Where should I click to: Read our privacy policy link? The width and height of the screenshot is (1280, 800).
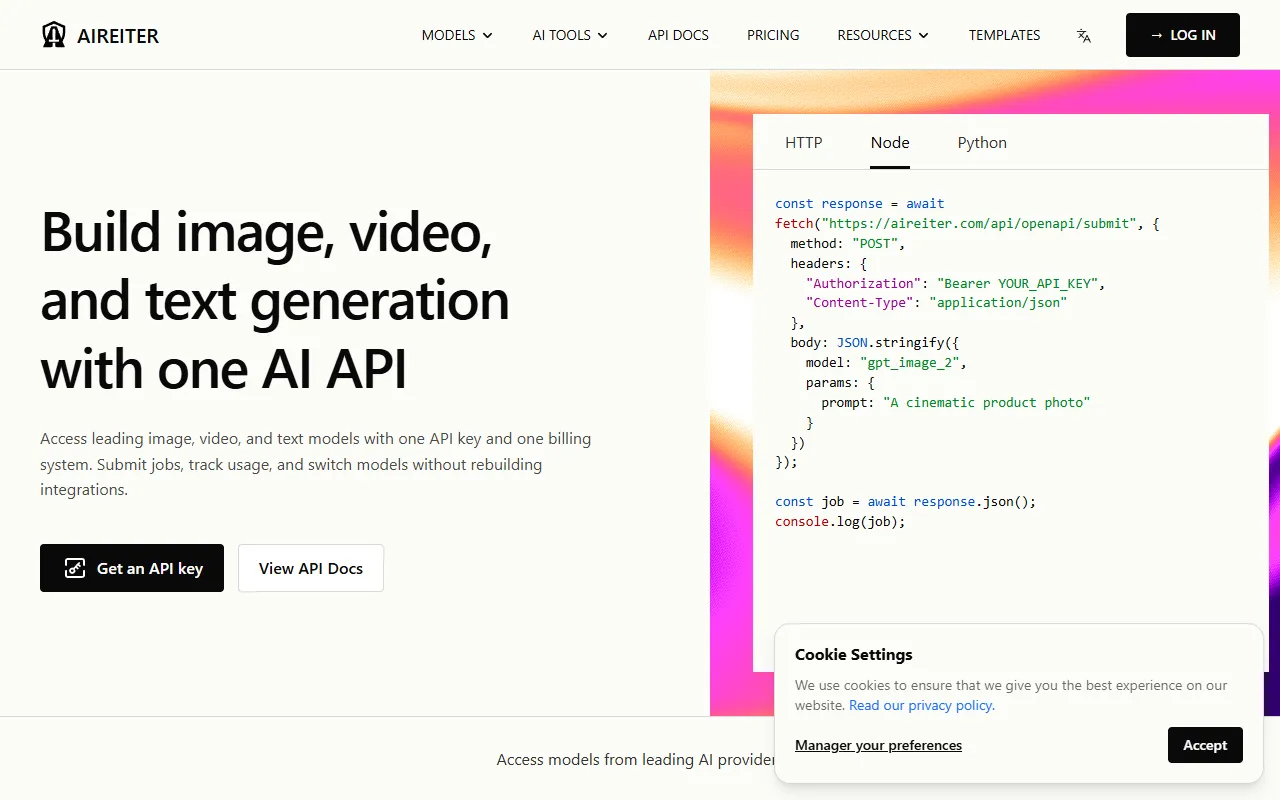(922, 705)
